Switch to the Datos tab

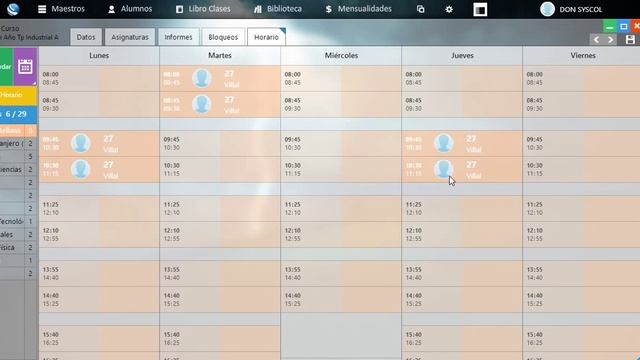(x=86, y=37)
